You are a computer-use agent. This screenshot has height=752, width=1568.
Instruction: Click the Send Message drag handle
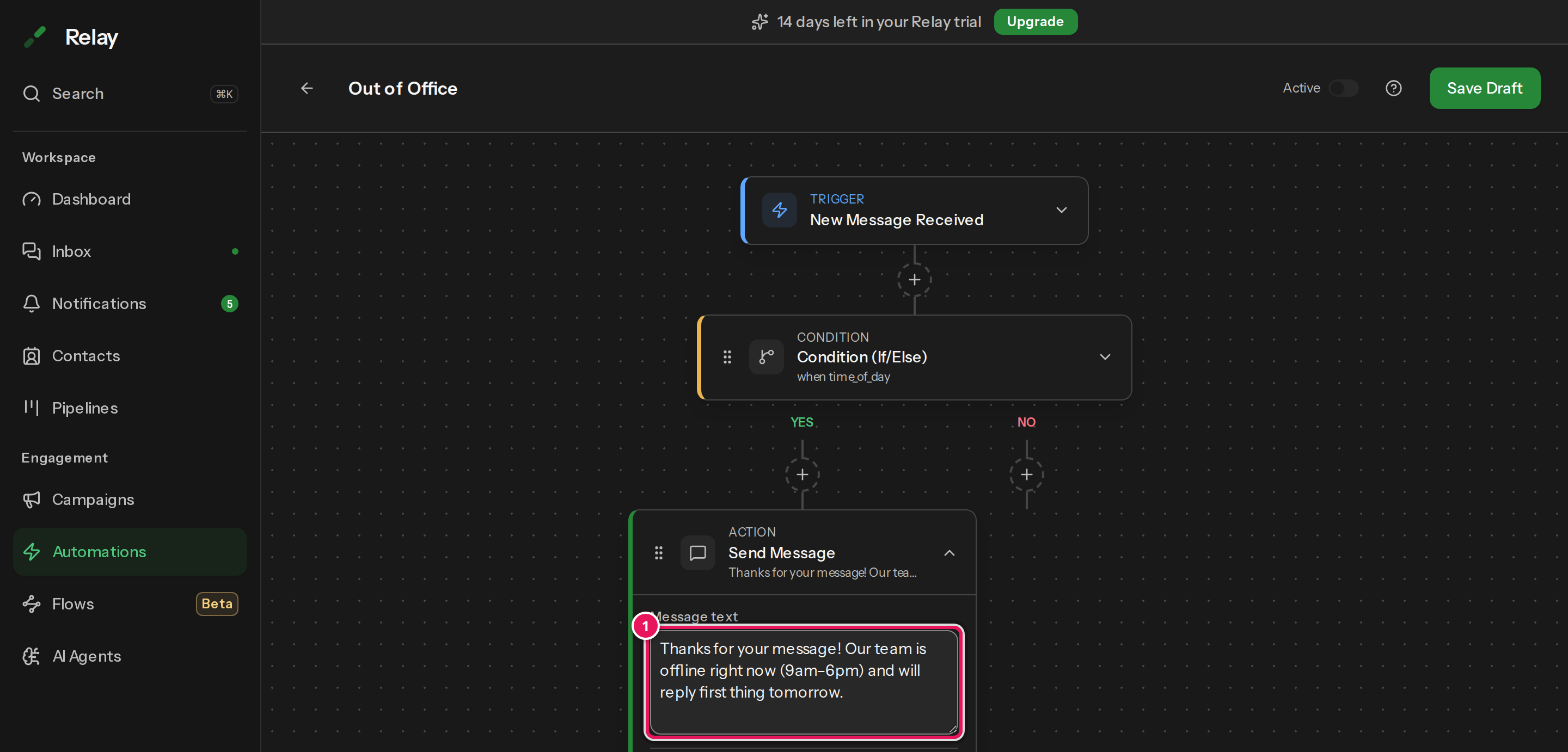tap(659, 553)
